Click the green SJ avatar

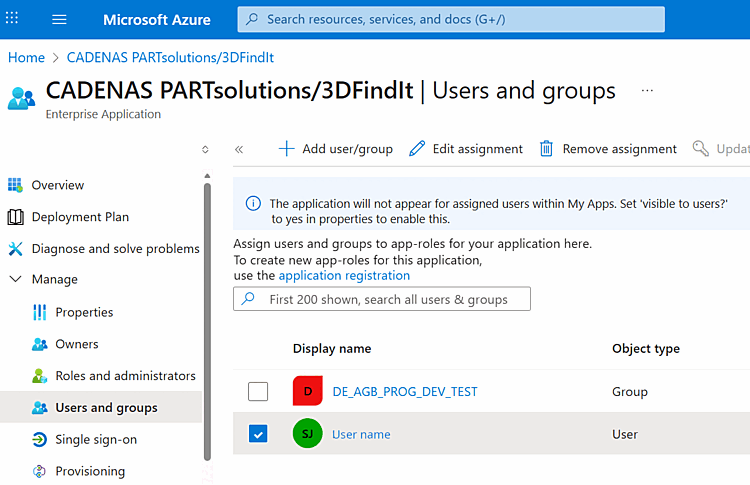[x=308, y=434]
